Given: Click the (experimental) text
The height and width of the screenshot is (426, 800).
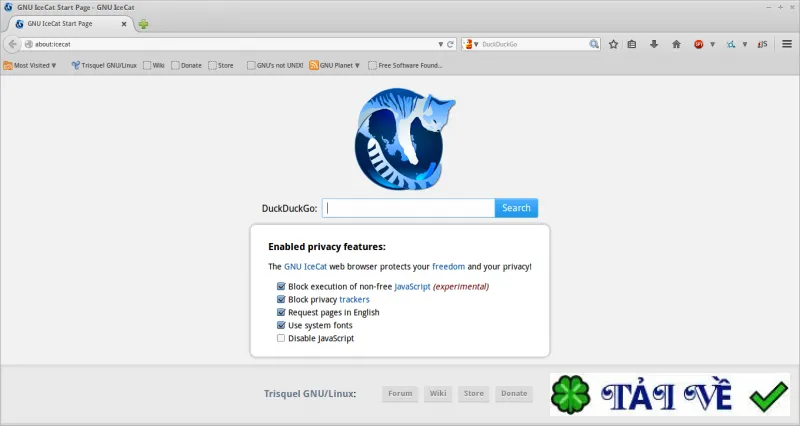Looking at the screenshot, I should click(461, 287).
